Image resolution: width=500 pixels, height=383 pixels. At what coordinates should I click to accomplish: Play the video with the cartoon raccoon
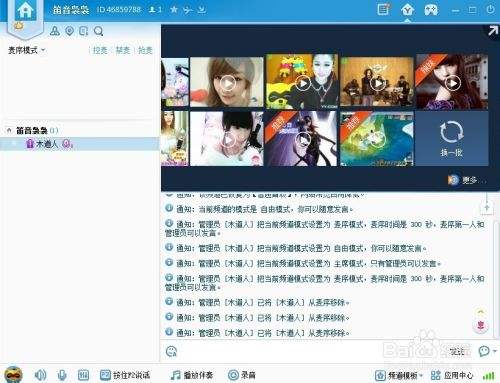tap(302, 82)
